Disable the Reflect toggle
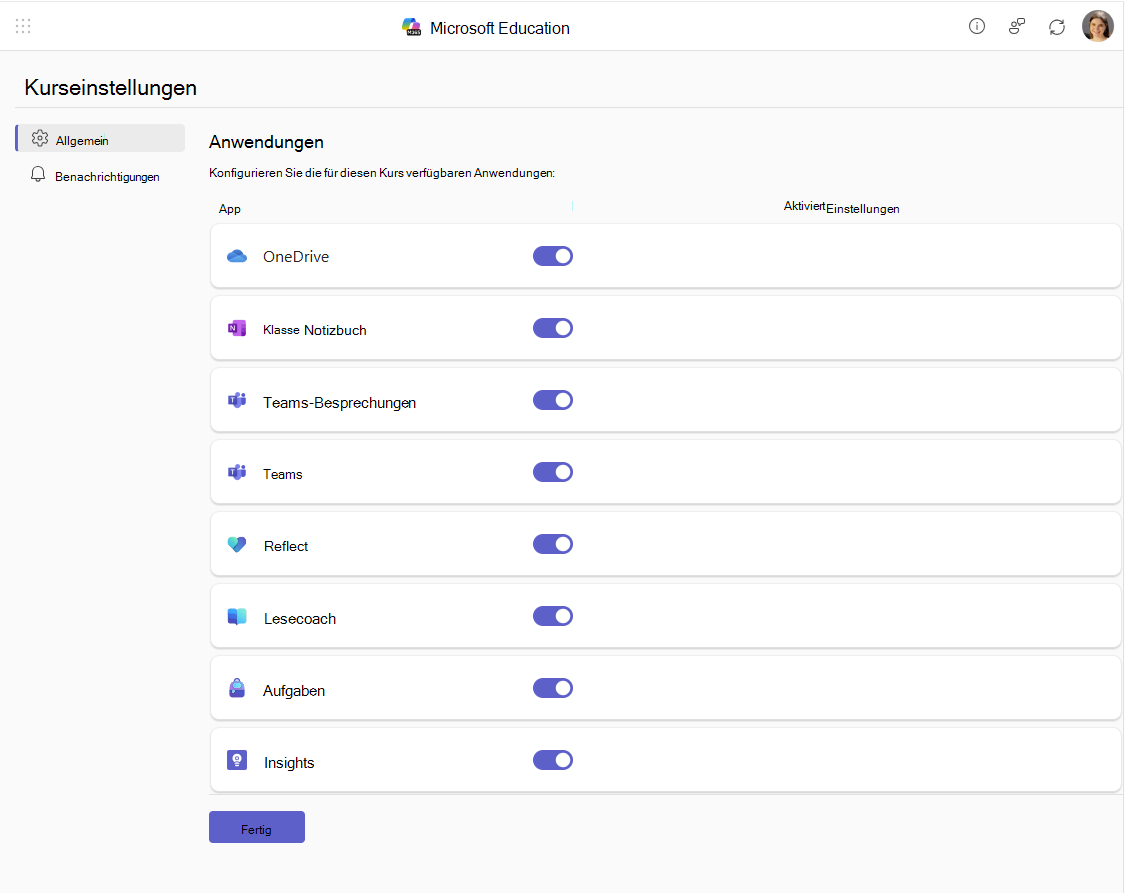This screenshot has height=893, width=1128. click(552, 544)
